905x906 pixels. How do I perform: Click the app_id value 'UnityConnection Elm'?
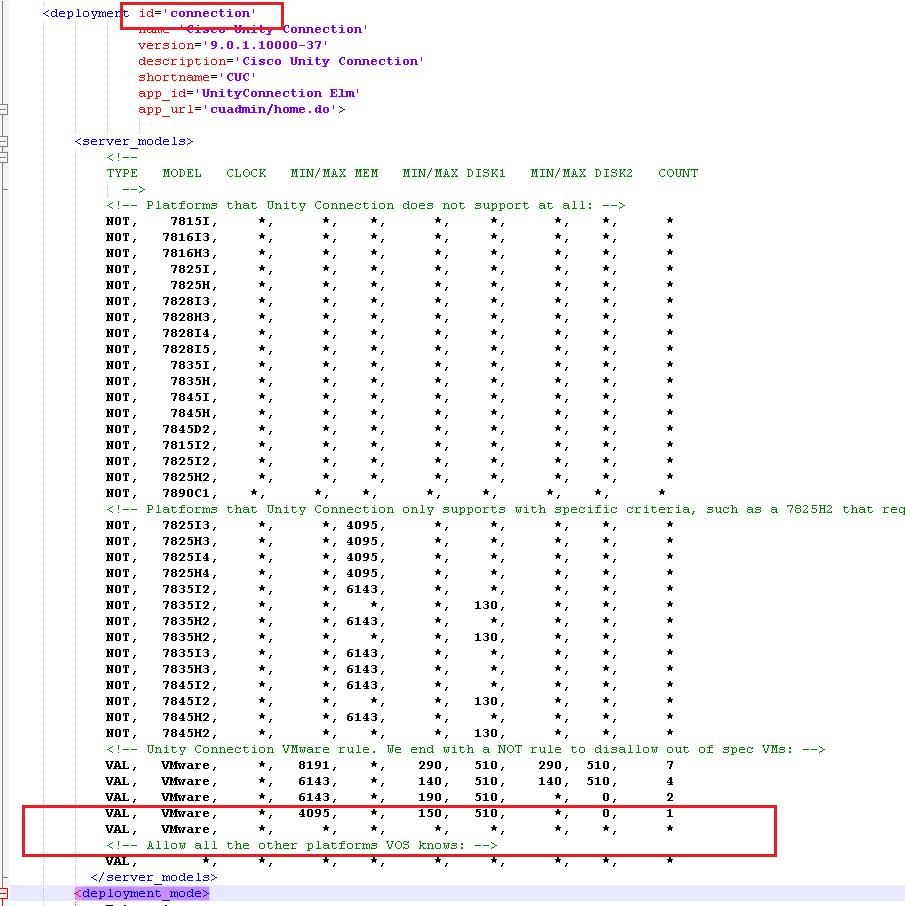tap(277, 94)
